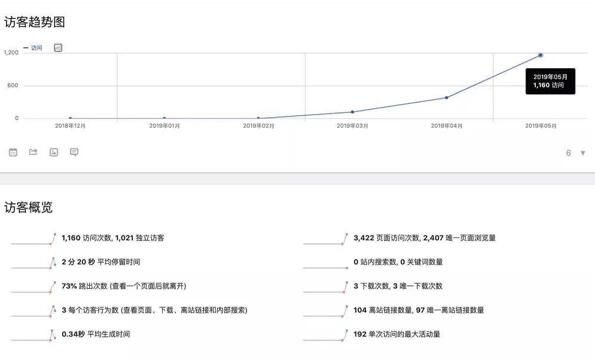The image size is (595, 360).
Task: Click the 2019年01月 axis label
Action: (x=164, y=126)
